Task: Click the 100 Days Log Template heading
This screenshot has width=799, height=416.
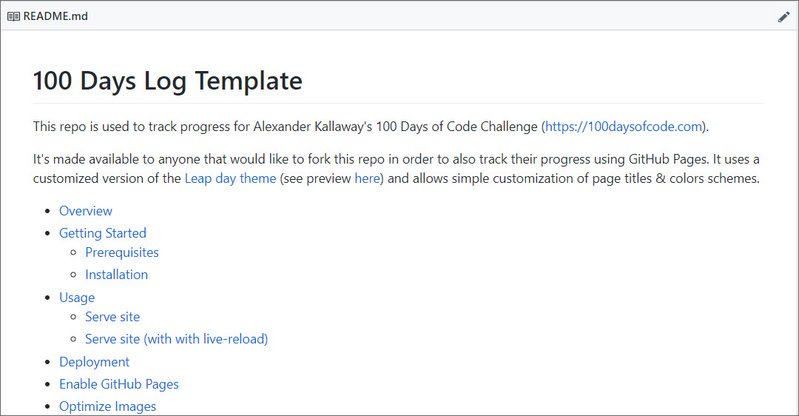Action: tap(168, 81)
